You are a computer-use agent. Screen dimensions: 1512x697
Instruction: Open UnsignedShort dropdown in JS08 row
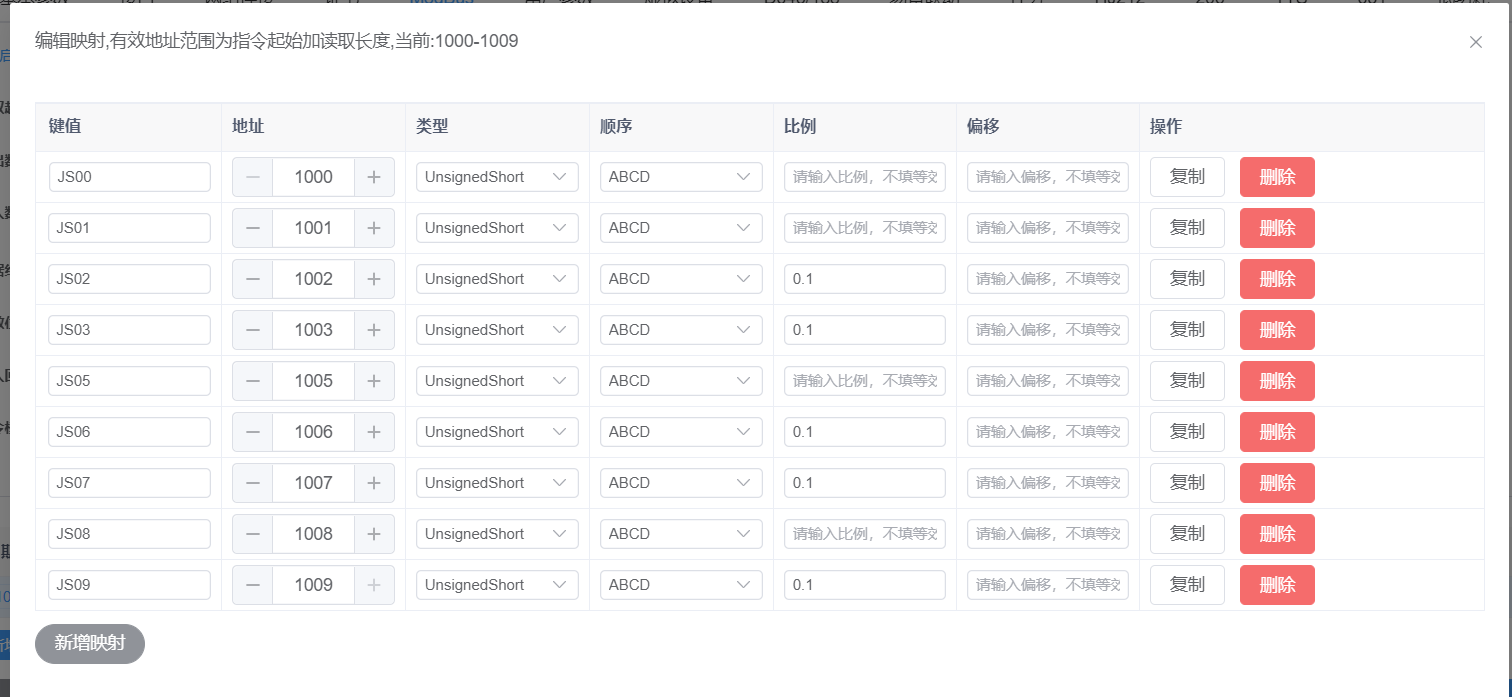[x=497, y=534]
